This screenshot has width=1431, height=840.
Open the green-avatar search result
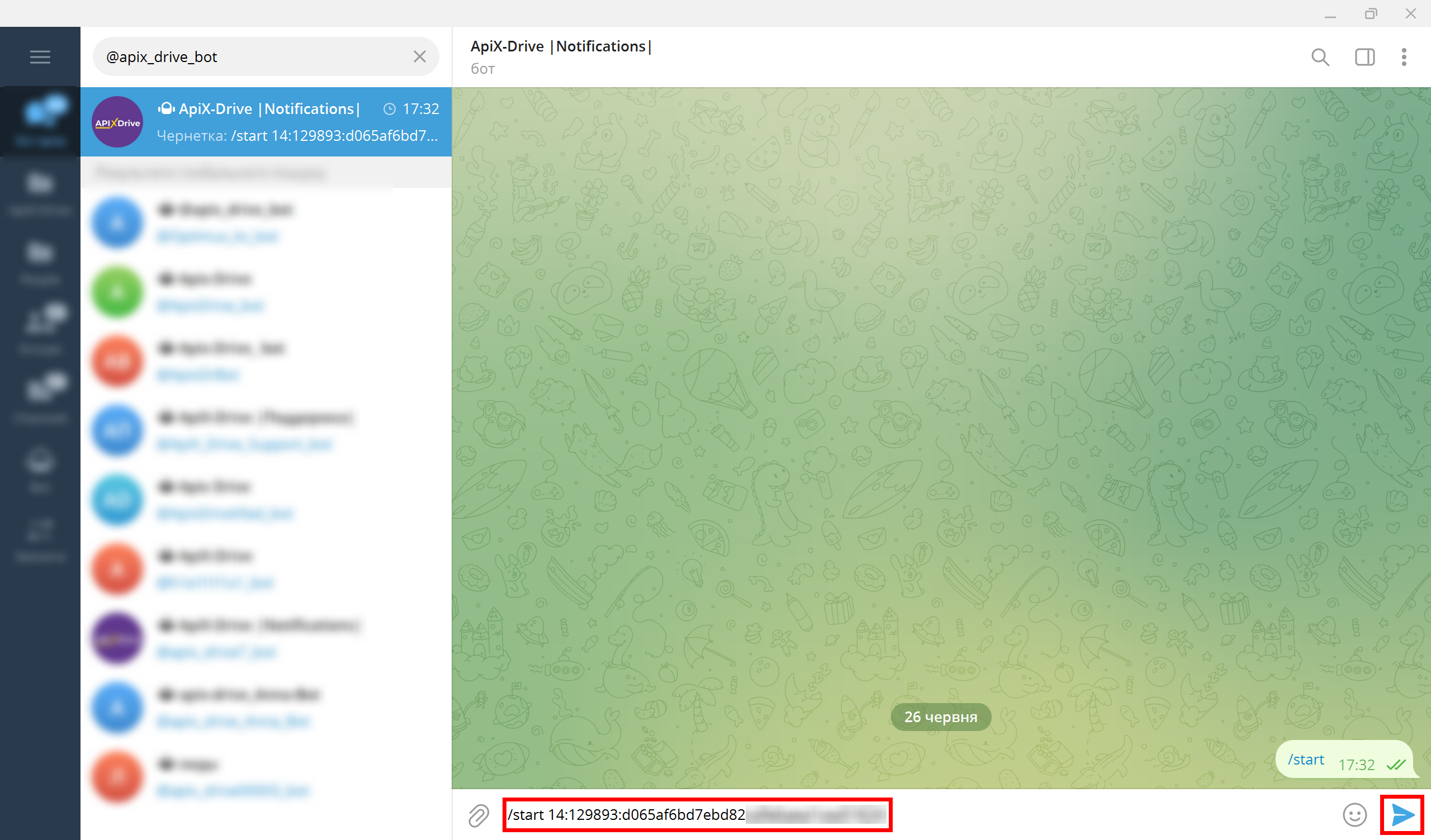coord(266,292)
